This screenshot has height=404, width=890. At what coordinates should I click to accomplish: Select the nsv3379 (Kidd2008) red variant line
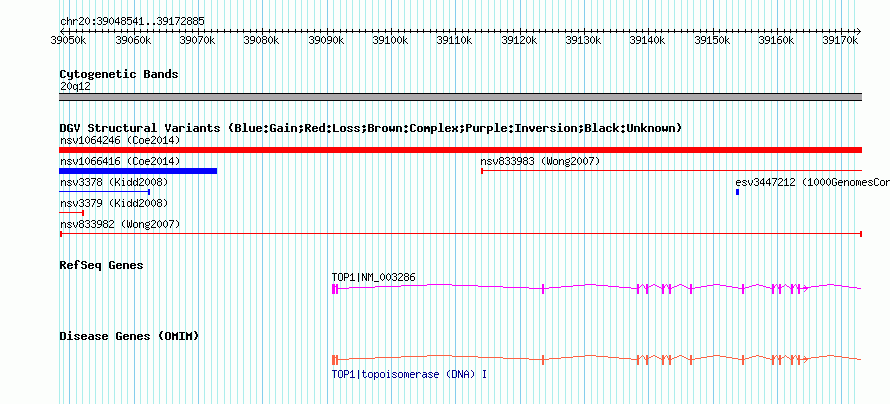pos(72,213)
